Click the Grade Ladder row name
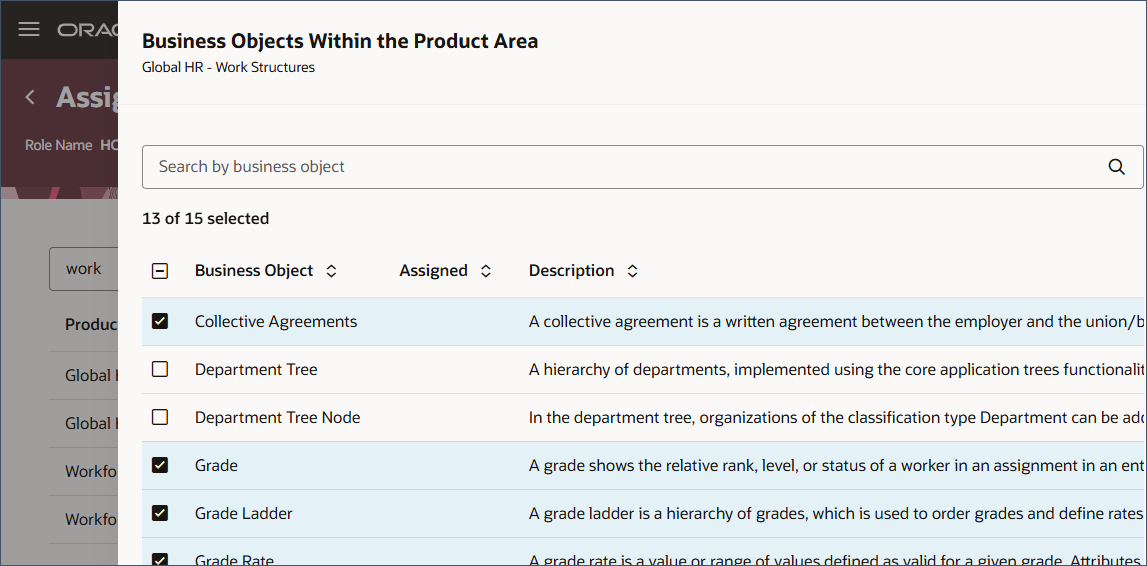 tap(244, 513)
